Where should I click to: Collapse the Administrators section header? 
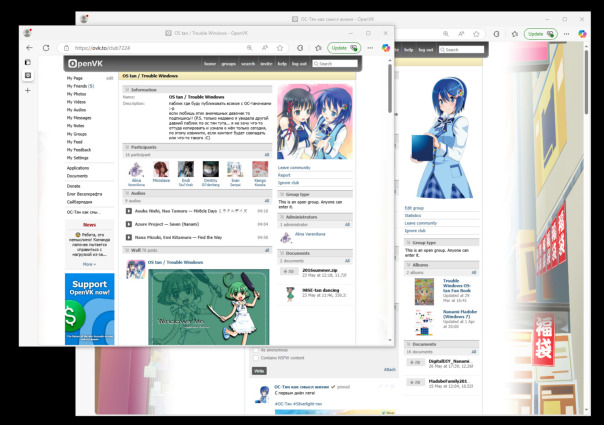[x=315, y=217]
